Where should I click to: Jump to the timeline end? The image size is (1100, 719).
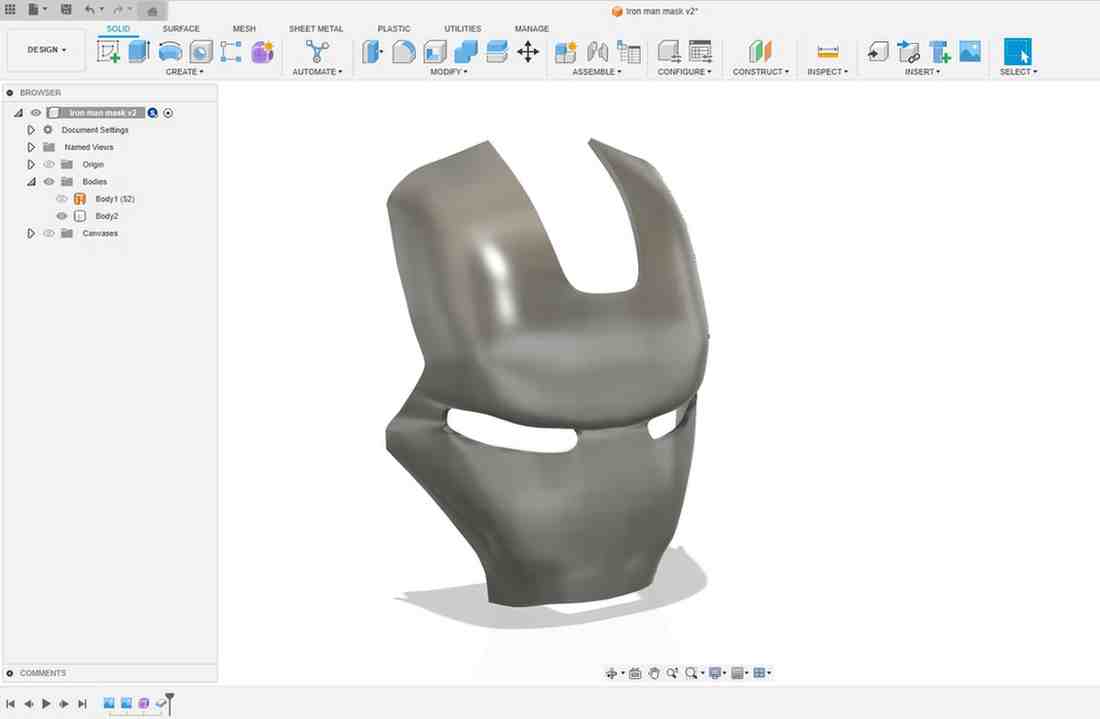82,704
